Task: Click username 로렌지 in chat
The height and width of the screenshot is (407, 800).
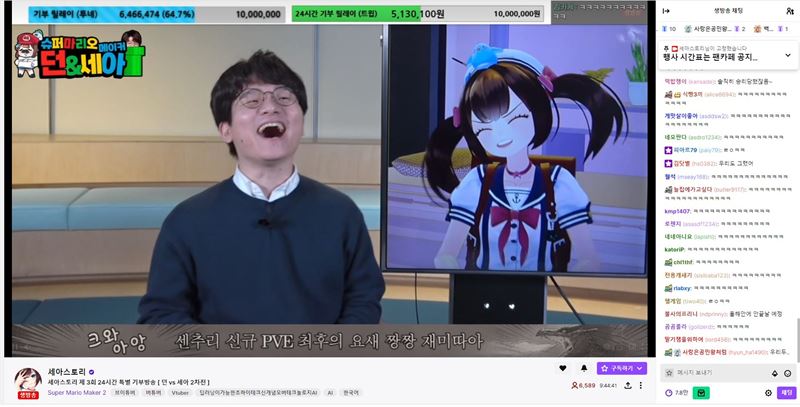Action: 672,223
